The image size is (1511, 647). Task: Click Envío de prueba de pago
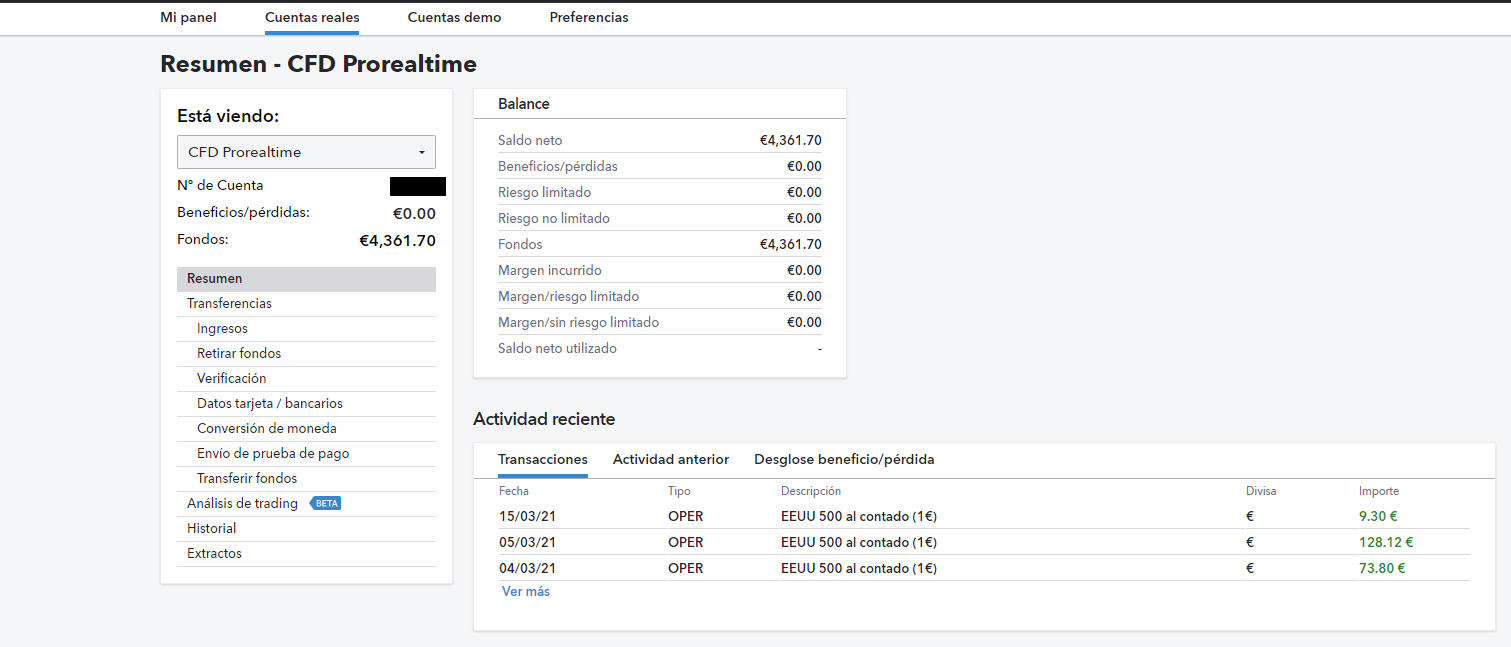(x=273, y=454)
